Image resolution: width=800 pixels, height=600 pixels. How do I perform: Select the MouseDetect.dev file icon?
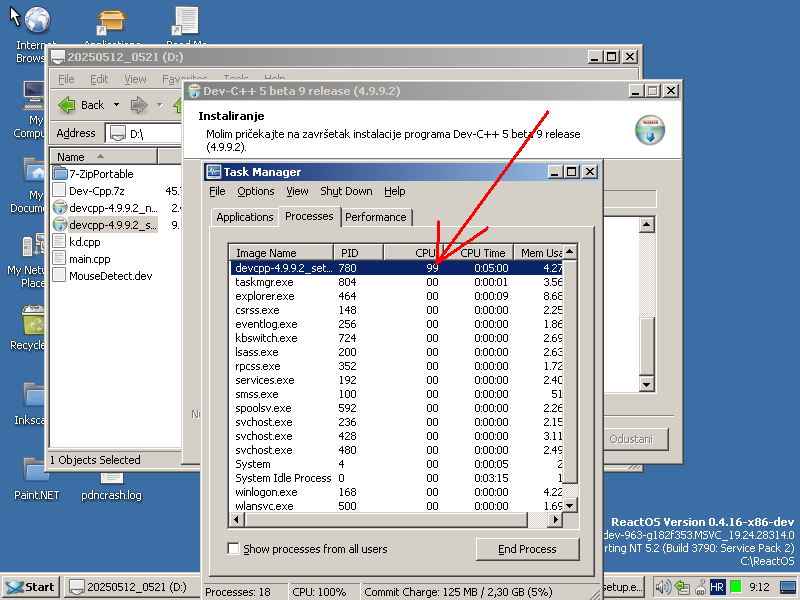(60, 276)
